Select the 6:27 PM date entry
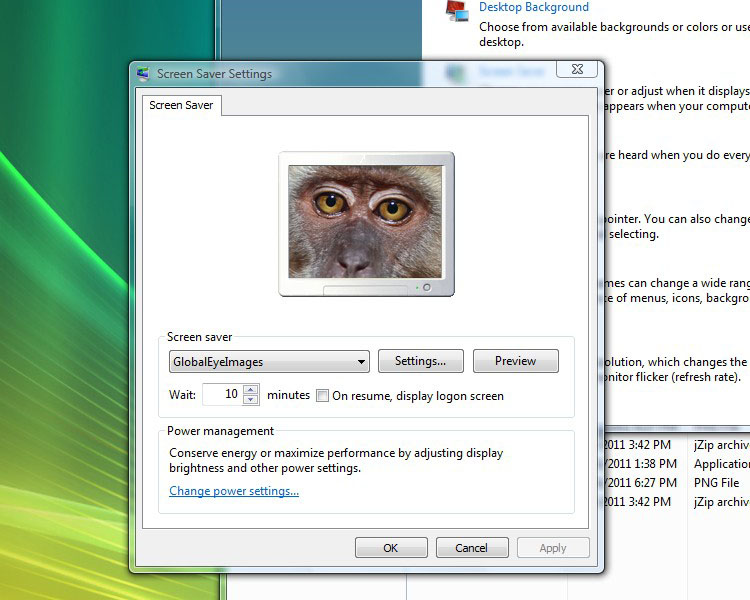750x600 pixels. (640, 483)
